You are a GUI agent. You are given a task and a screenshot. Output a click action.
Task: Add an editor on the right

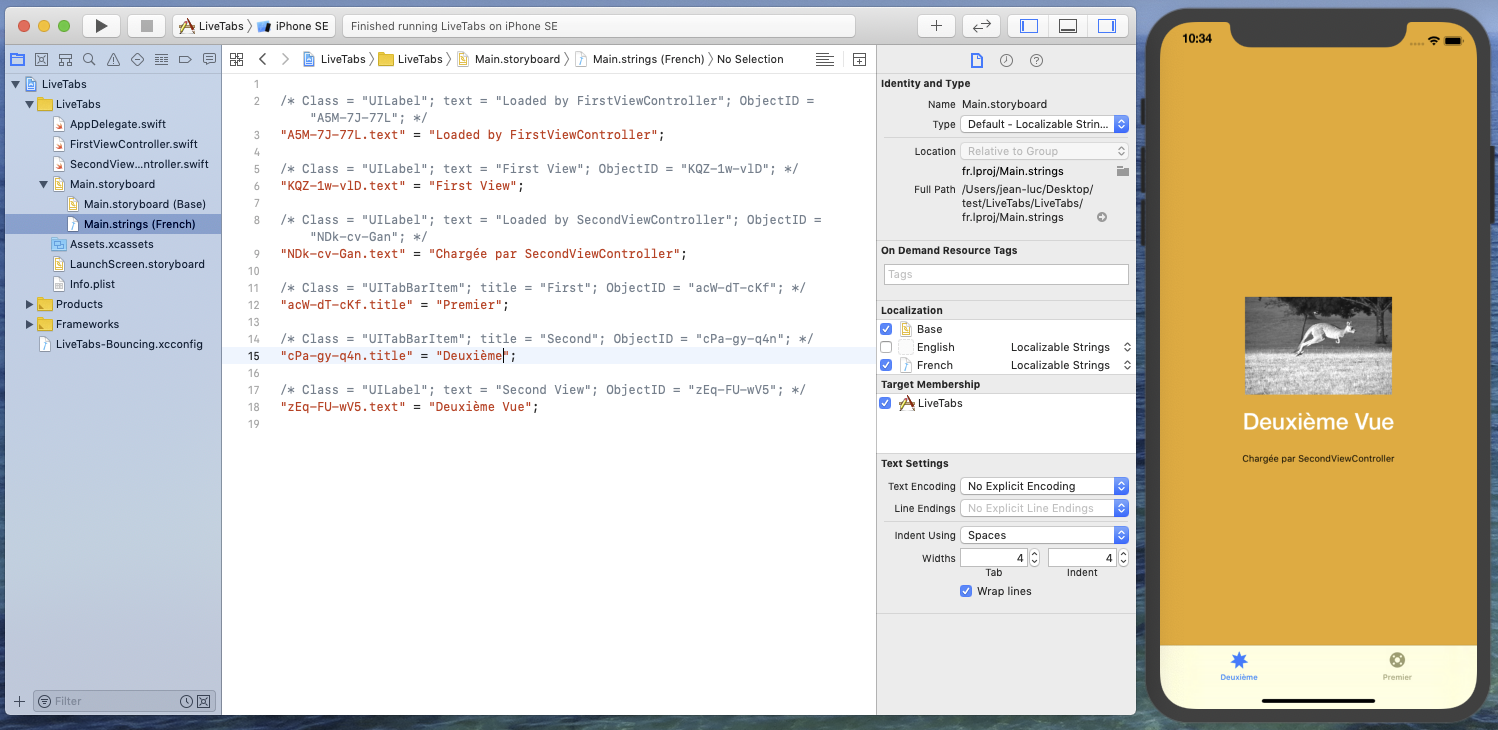coord(859,59)
